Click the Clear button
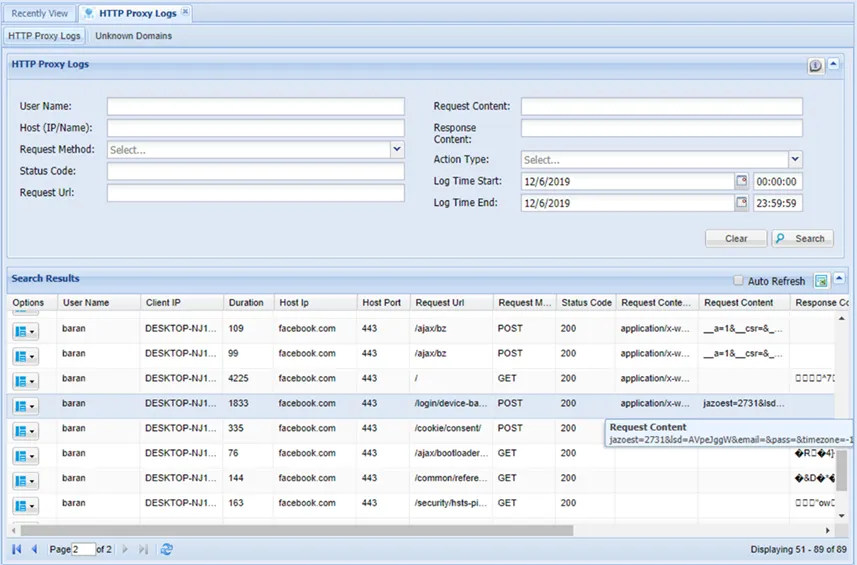Screen dimensions: 857x565 coord(736,238)
